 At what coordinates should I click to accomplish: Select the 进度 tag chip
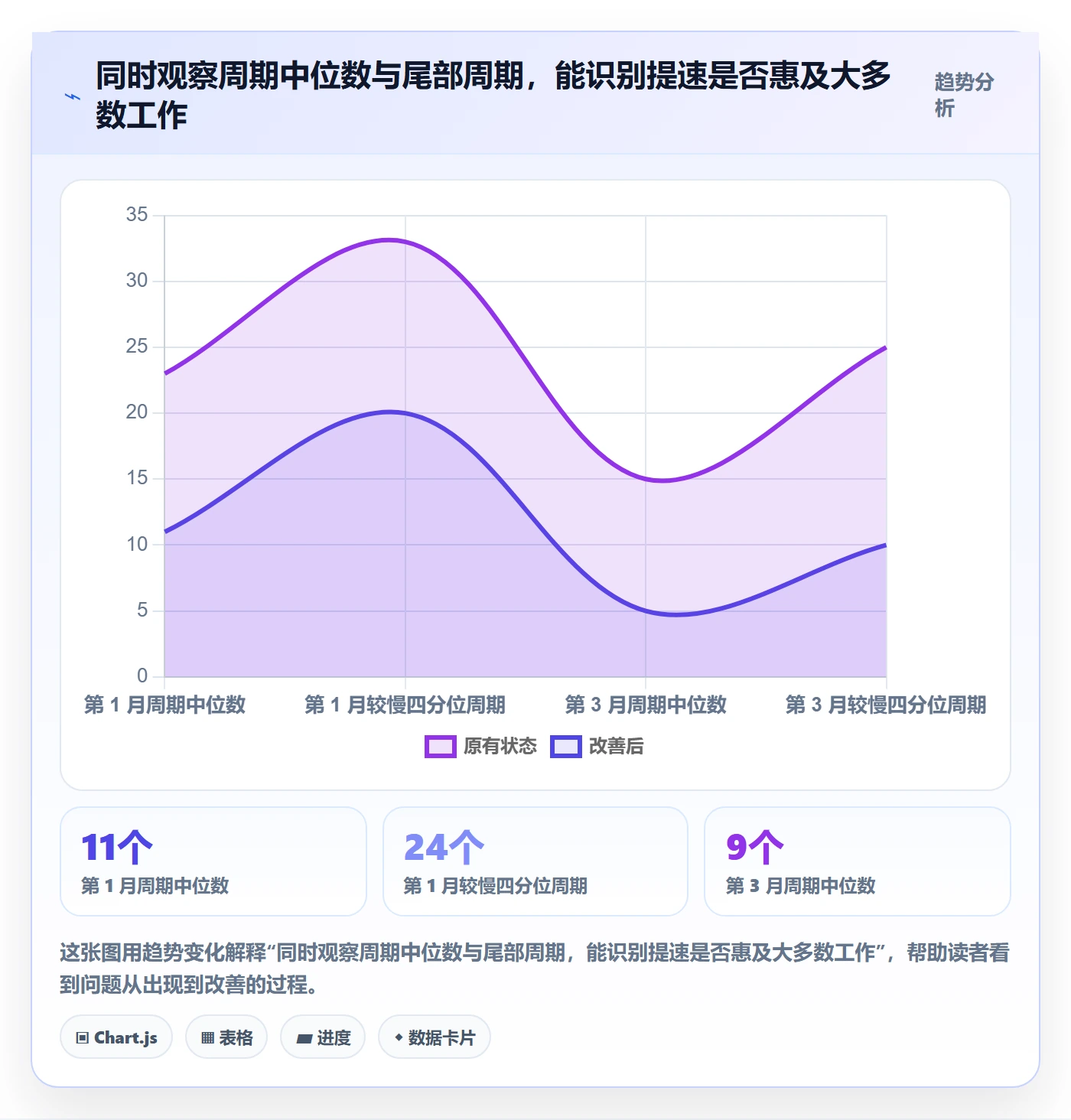323,1037
